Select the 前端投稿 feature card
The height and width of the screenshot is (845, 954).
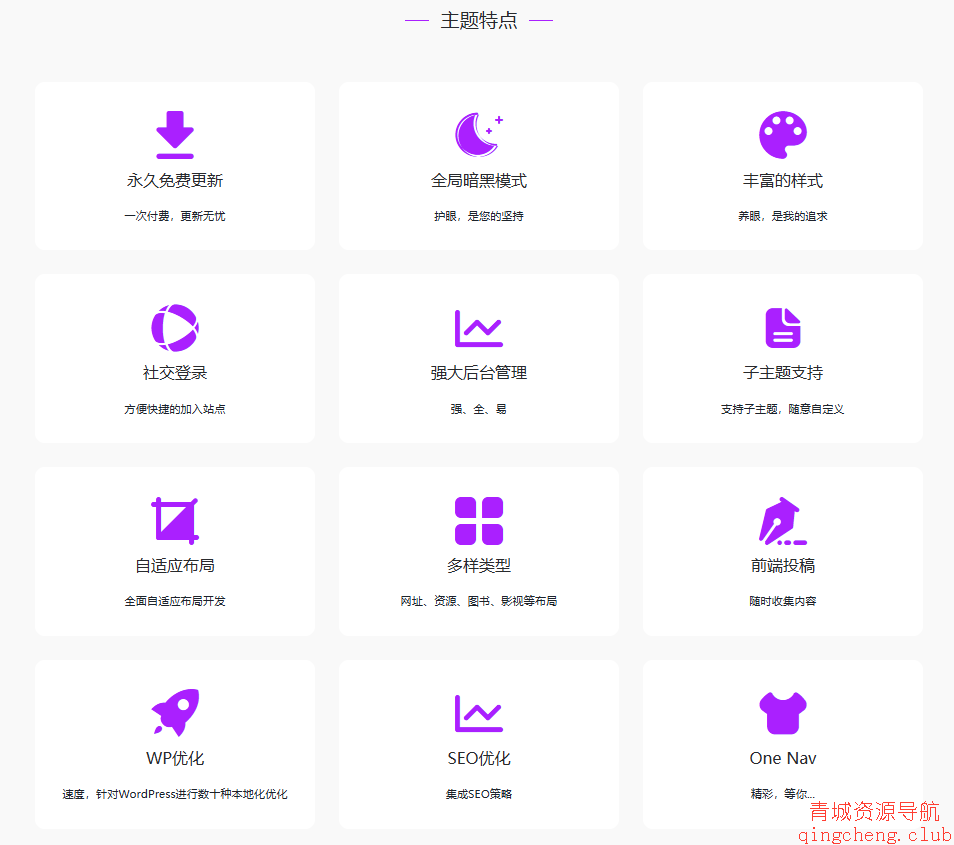[x=782, y=551]
